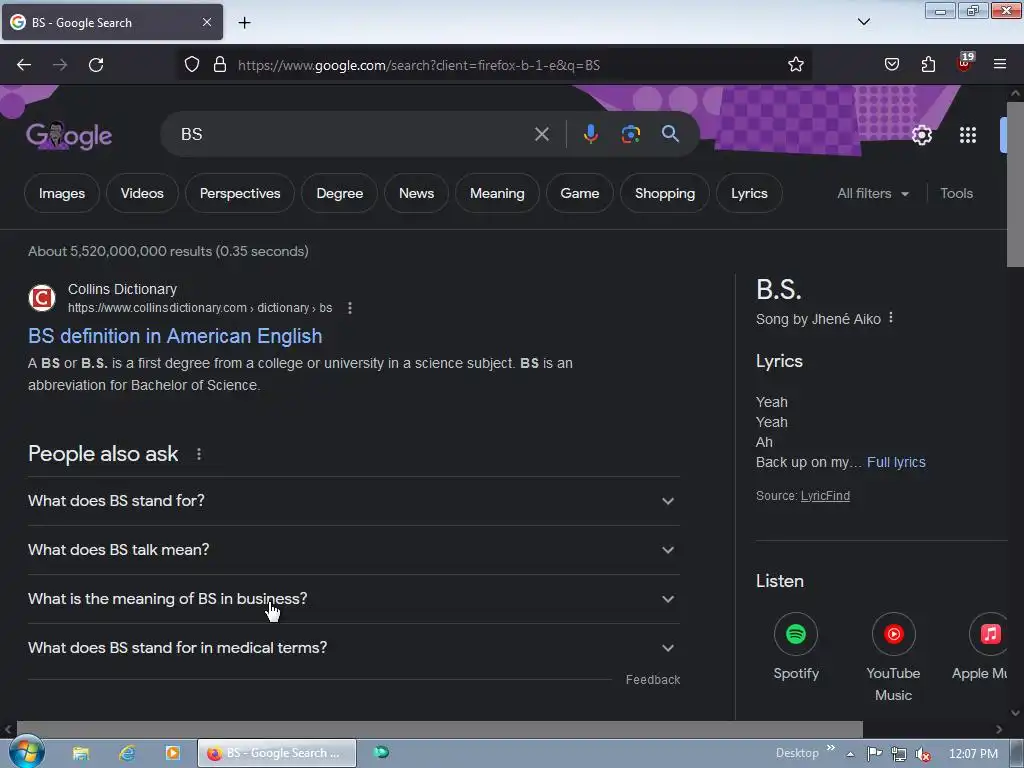Close the BS - Google Search tab
This screenshot has width=1024, height=768.
(x=206, y=22)
